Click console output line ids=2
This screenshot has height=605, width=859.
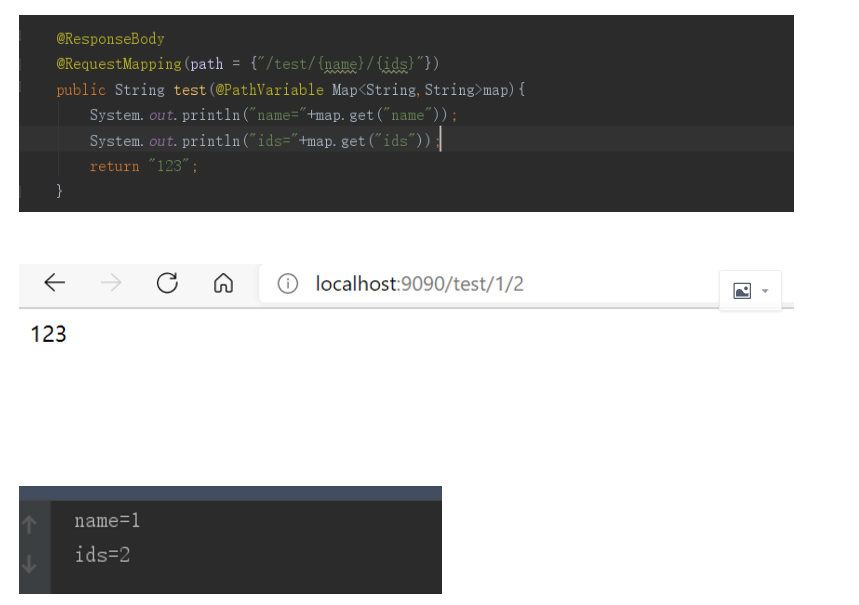pyautogui.click(x=102, y=555)
